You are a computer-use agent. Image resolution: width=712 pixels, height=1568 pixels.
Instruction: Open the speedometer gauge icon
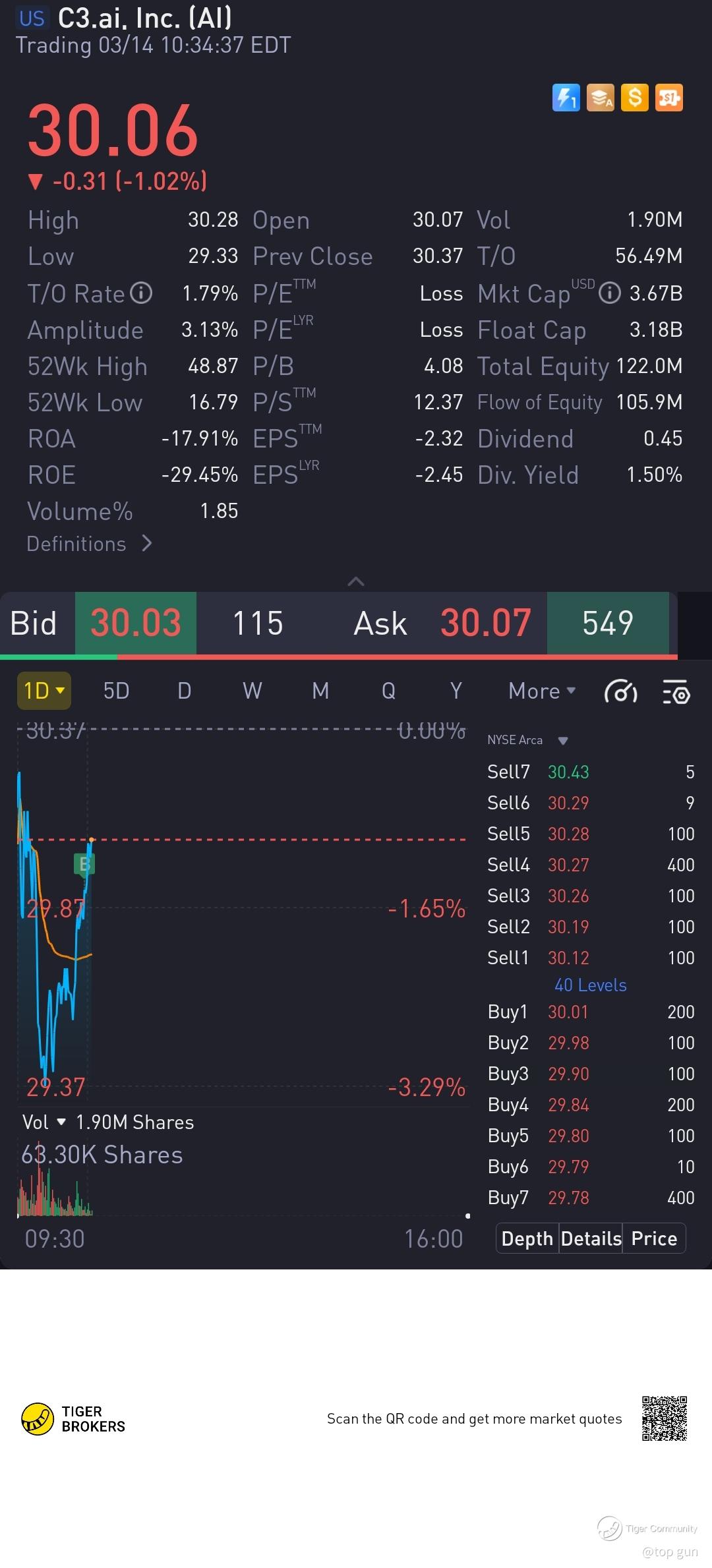620,691
